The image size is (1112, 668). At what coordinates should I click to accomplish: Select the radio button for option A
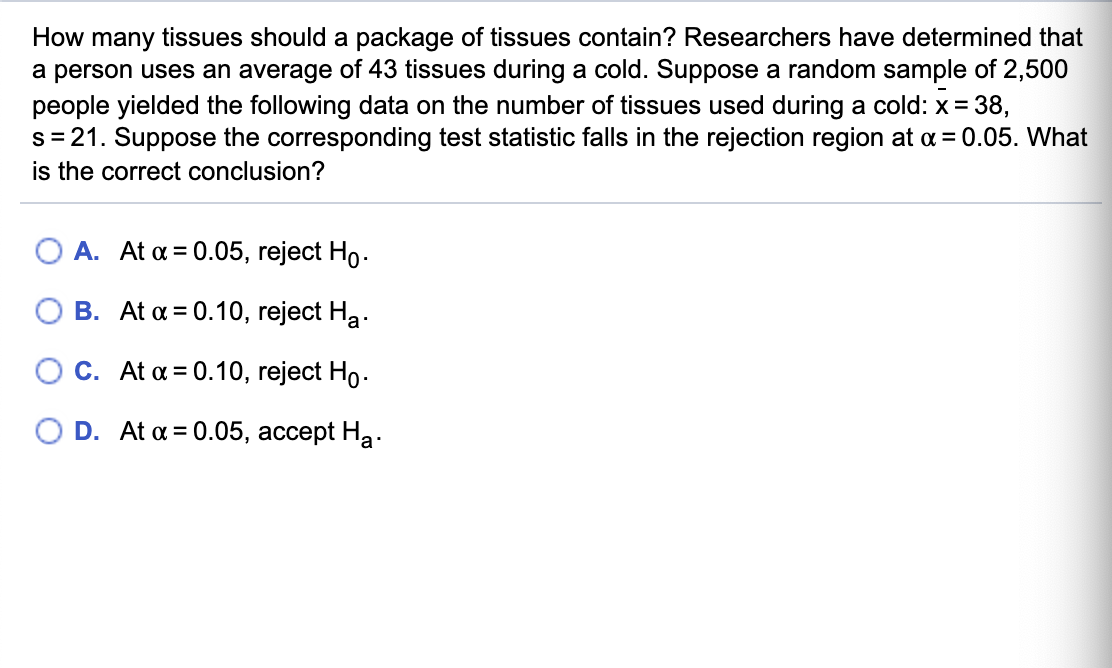click(51, 251)
